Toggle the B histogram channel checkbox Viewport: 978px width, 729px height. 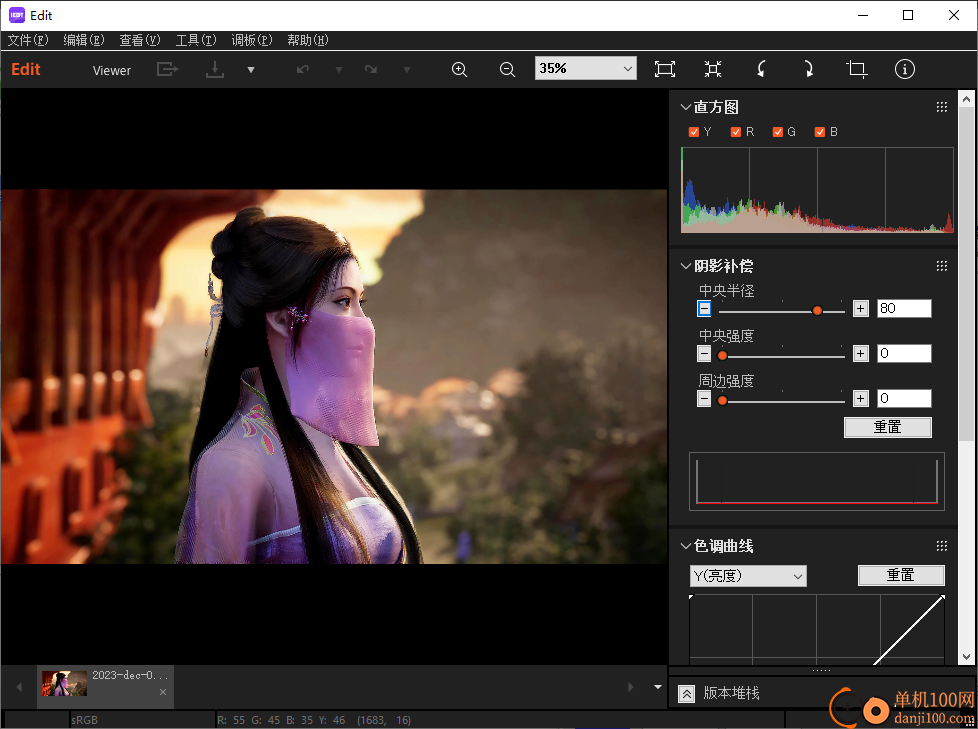click(x=820, y=132)
